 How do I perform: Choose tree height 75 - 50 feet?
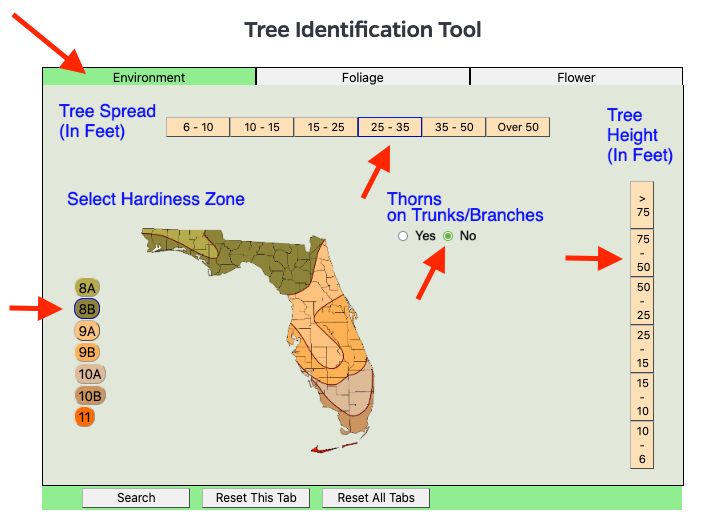click(641, 253)
